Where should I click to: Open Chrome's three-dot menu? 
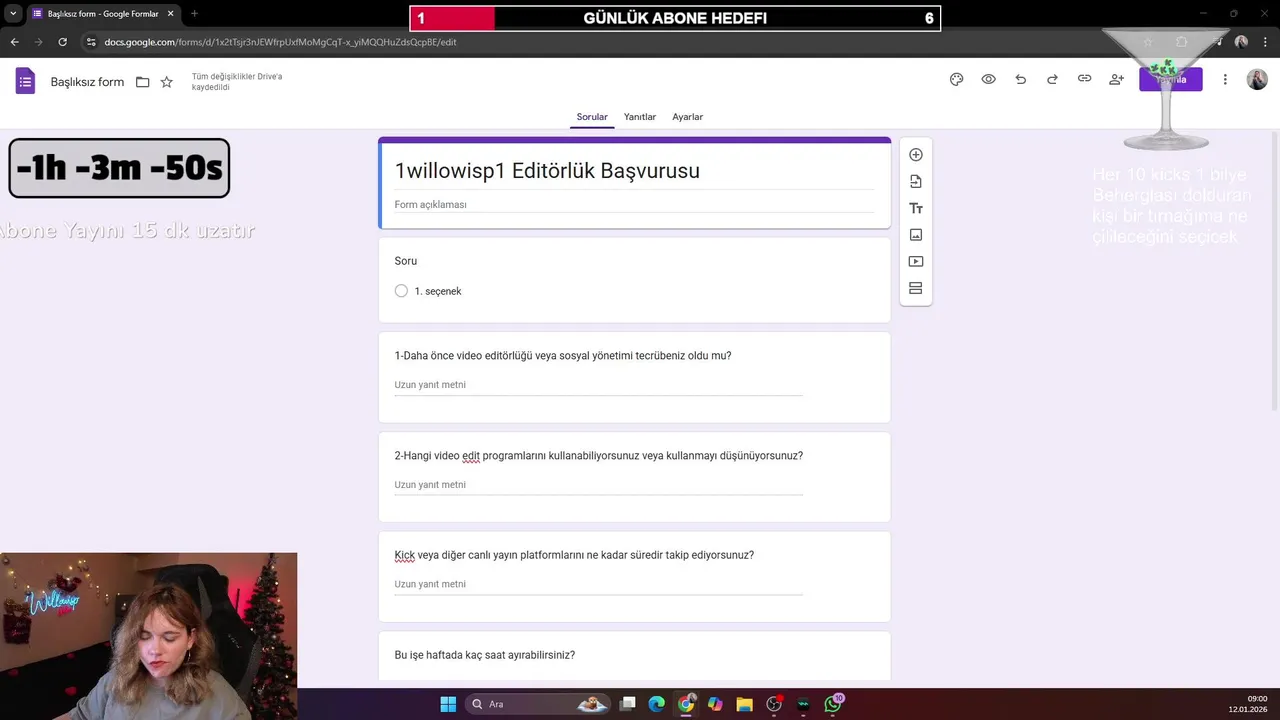point(1266,42)
